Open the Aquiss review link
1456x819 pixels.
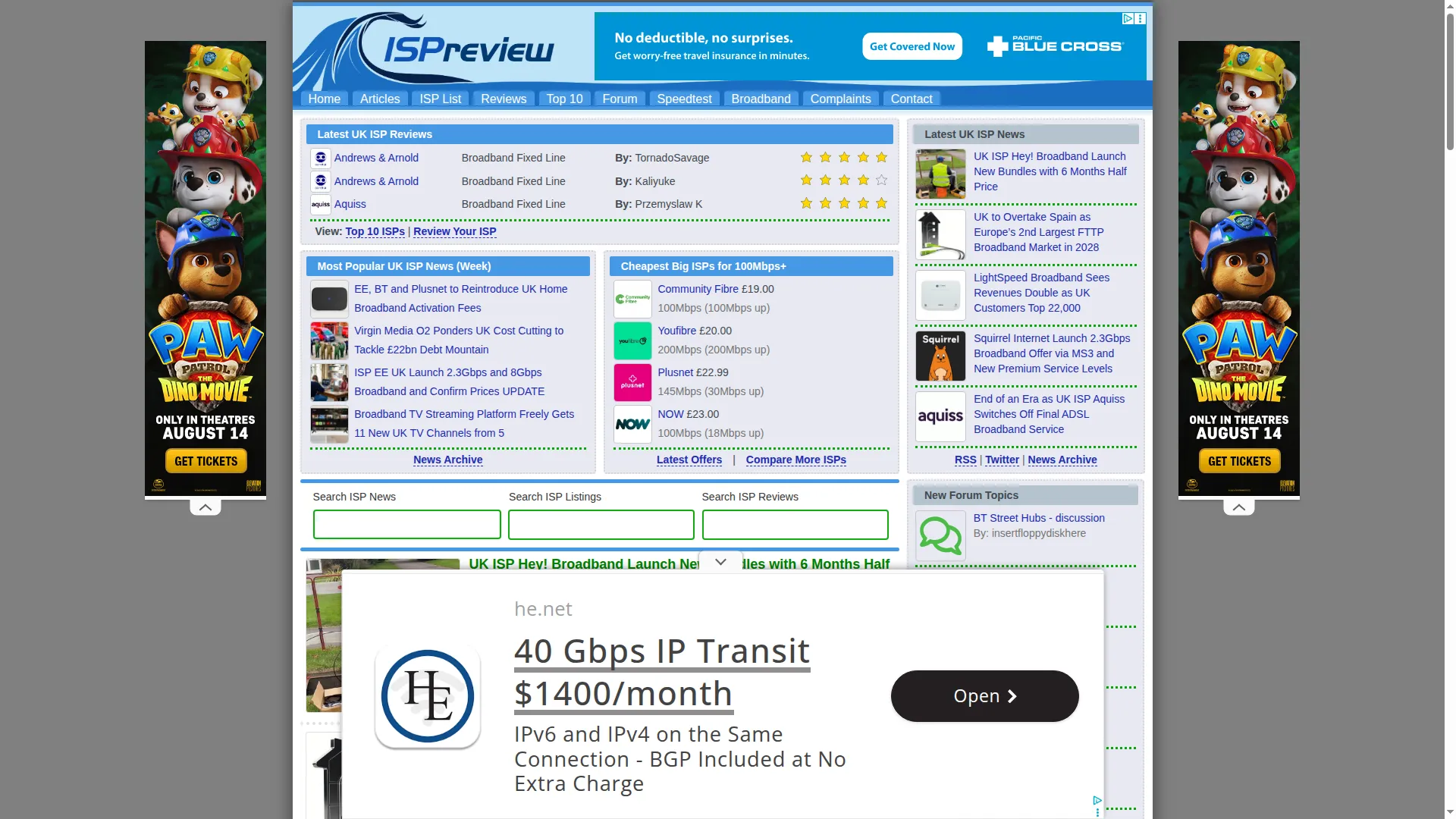(x=350, y=204)
